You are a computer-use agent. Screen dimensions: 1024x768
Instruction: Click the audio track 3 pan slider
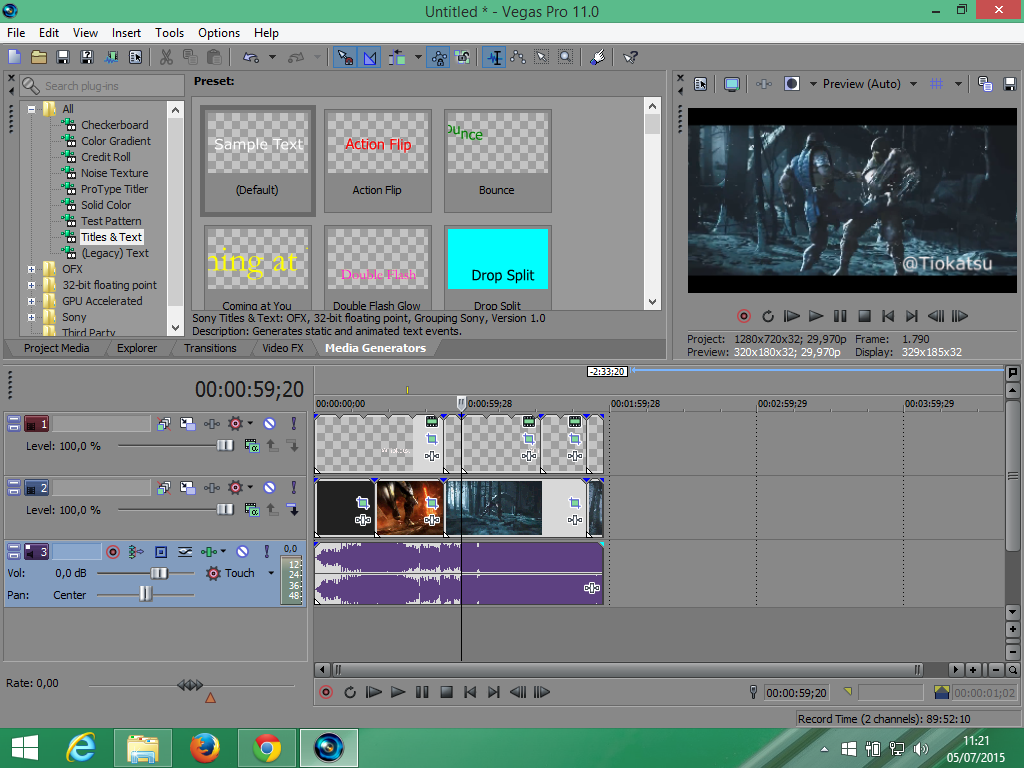pos(145,595)
